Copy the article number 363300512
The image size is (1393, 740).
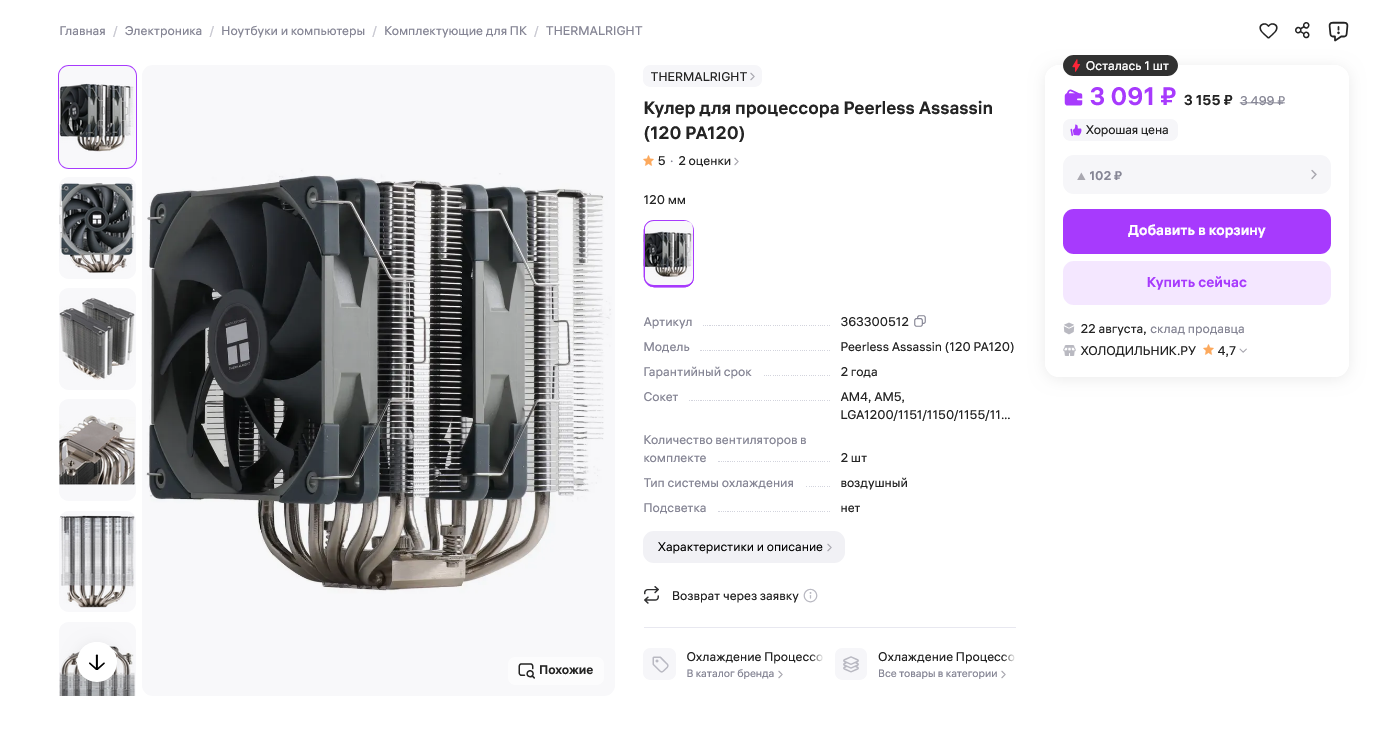click(920, 321)
